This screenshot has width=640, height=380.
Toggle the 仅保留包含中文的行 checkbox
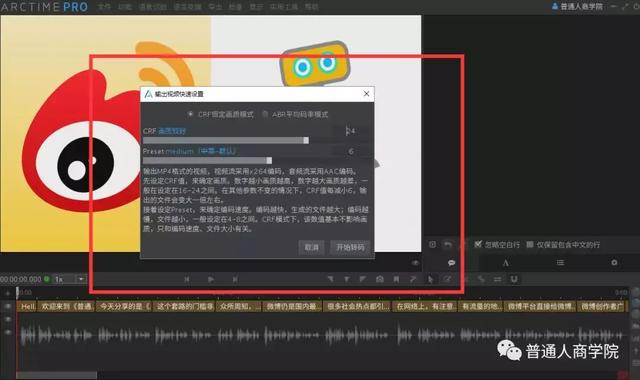(529, 244)
